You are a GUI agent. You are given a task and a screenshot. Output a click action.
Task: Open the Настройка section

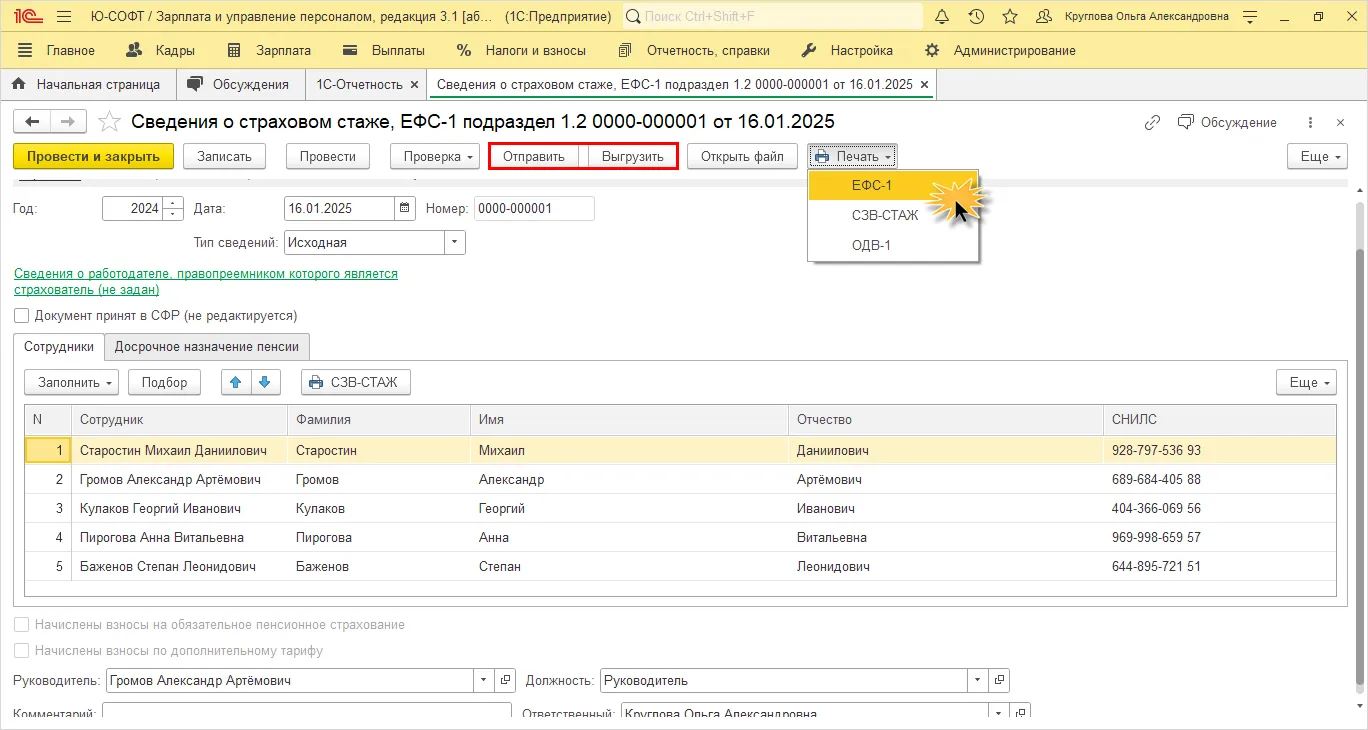point(848,50)
